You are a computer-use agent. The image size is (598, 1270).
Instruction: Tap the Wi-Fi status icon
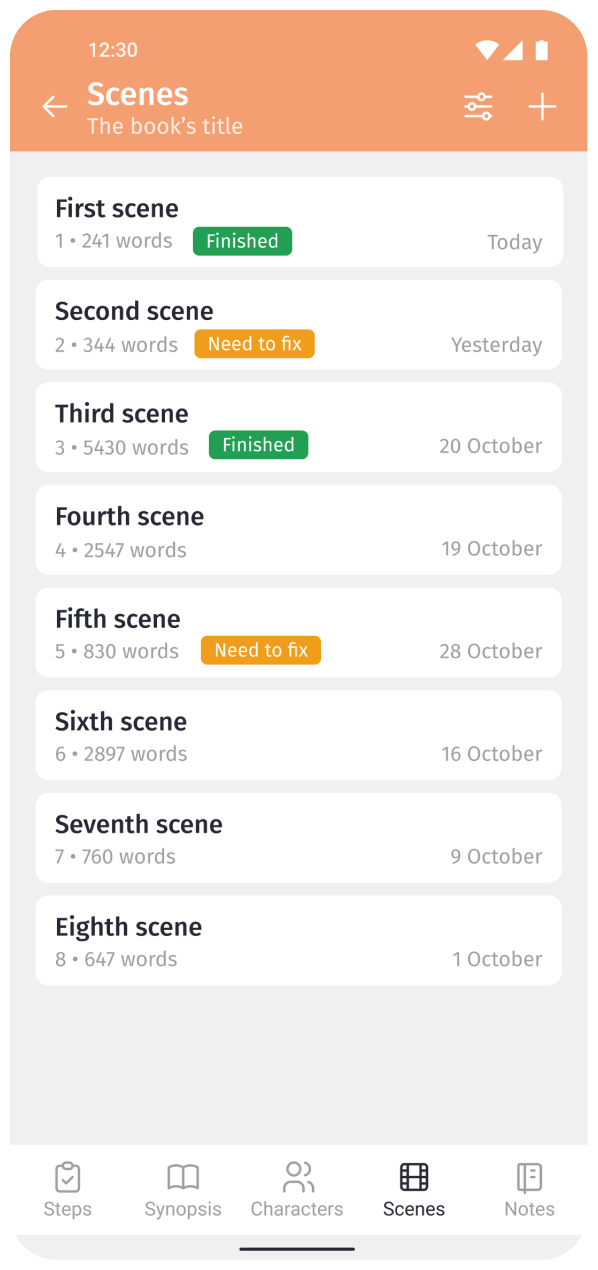487,50
